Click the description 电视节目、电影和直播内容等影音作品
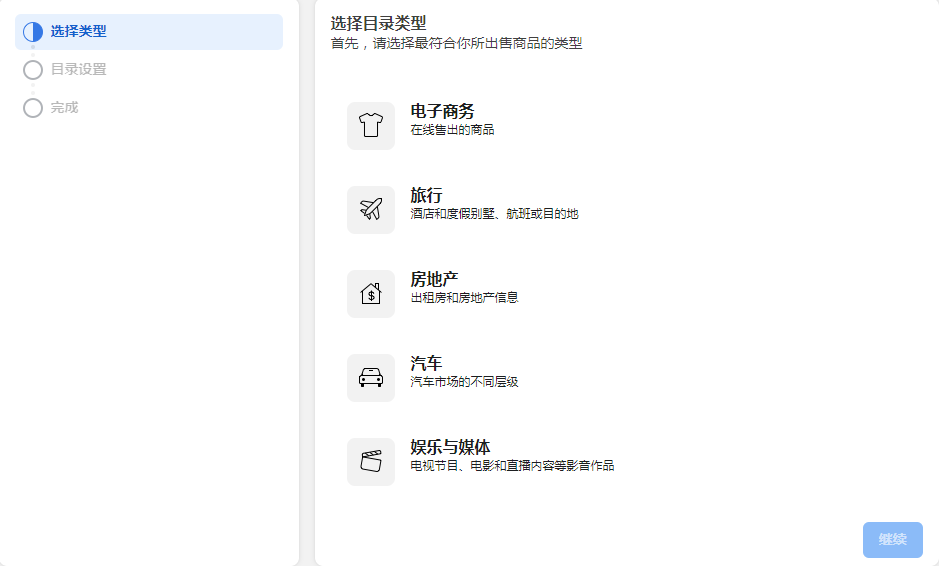 coord(512,466)
